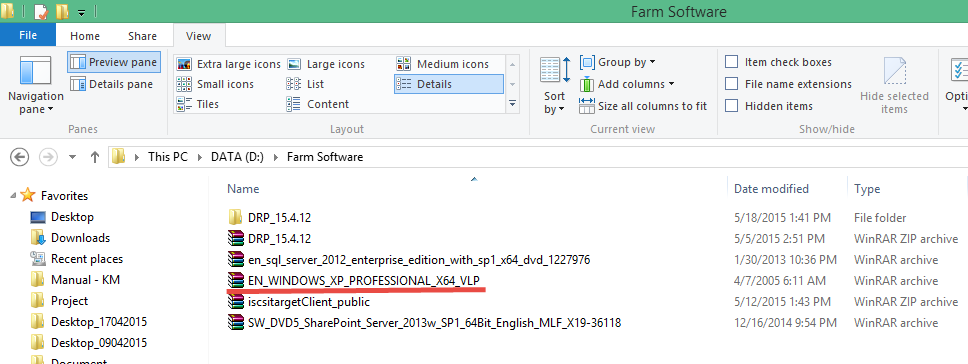Click the 4/7/2005 6:11 AM date cell
Image resolution: width=968 pixels, height=364 pixels.
tap(780, 281)
